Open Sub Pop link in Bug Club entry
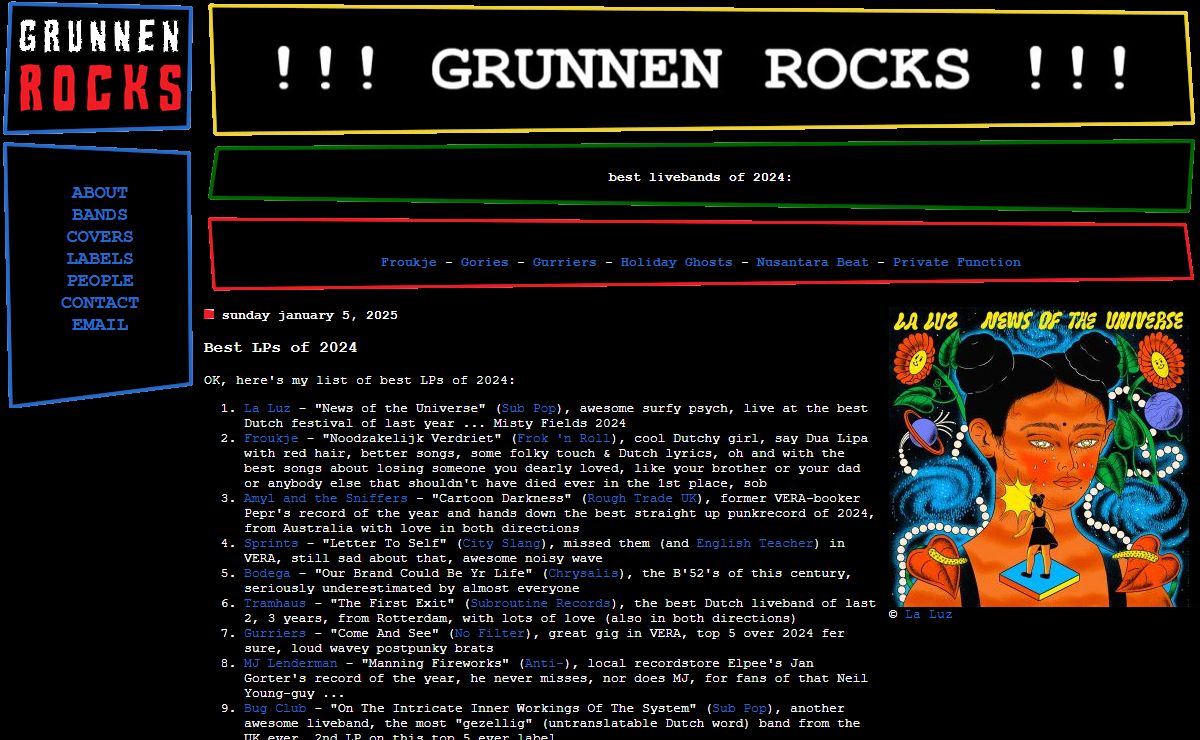 click(x=738, y=708)
